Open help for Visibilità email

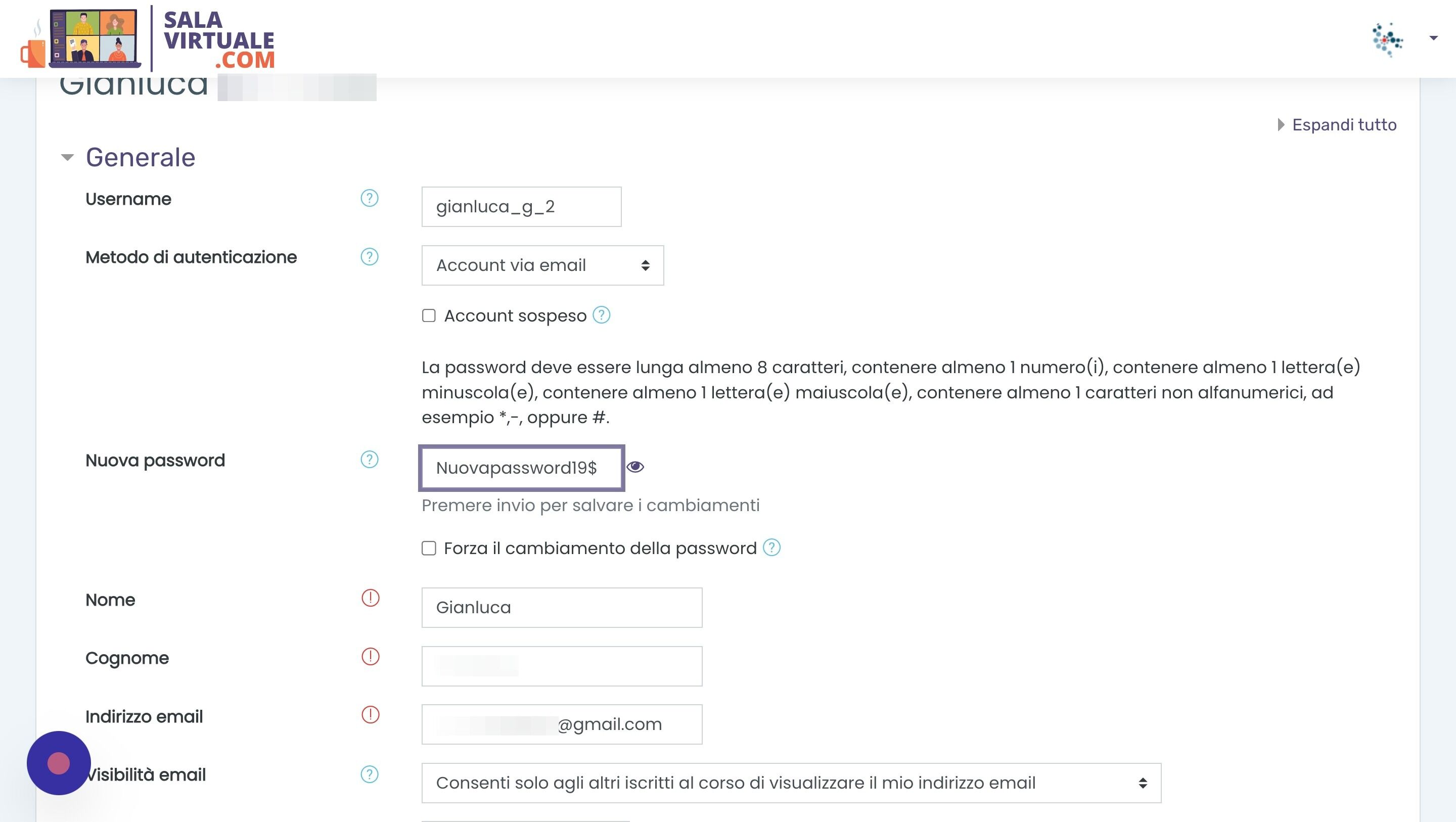[x=369, y=774]
